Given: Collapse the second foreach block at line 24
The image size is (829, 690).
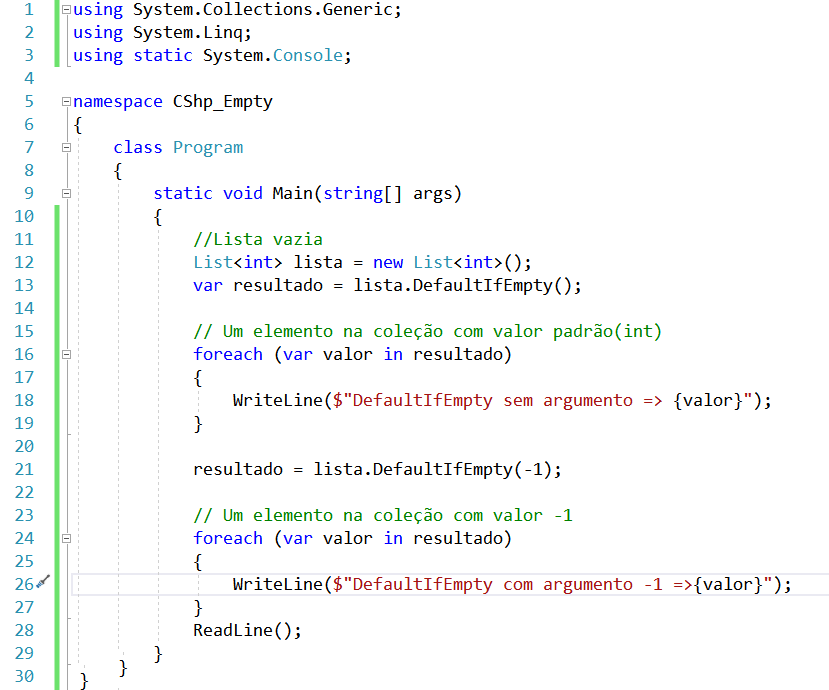Looking at the screenshot, I should (66, 538).
